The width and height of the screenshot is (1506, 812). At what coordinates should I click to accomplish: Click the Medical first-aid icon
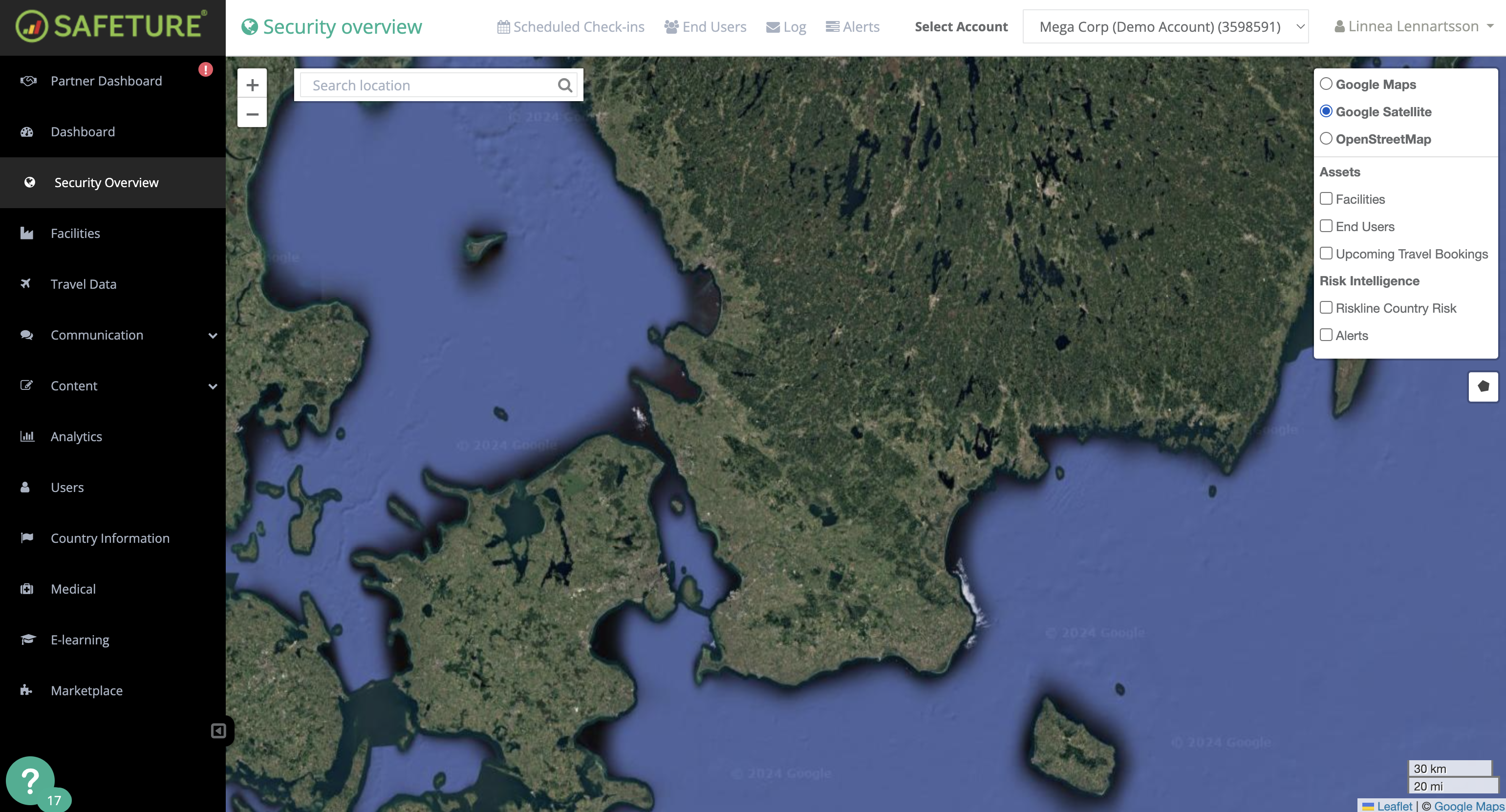pyautogui.click(x=27, y=589)
